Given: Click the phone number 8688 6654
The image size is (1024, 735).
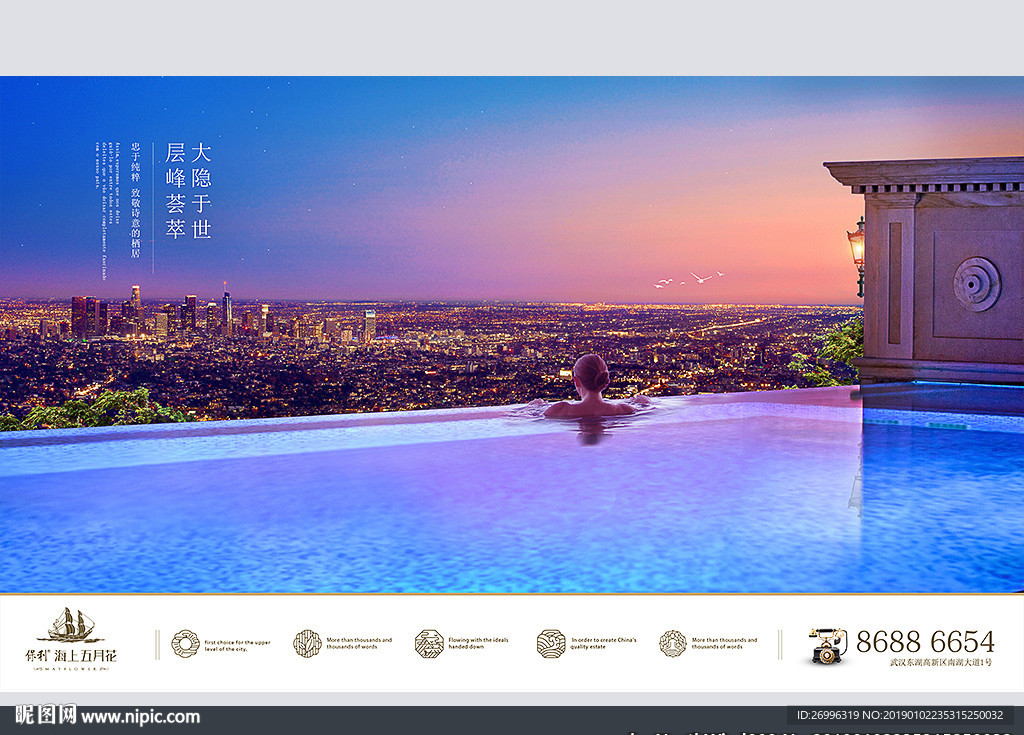Looking at the screenshot, I should tap(924, 641).
